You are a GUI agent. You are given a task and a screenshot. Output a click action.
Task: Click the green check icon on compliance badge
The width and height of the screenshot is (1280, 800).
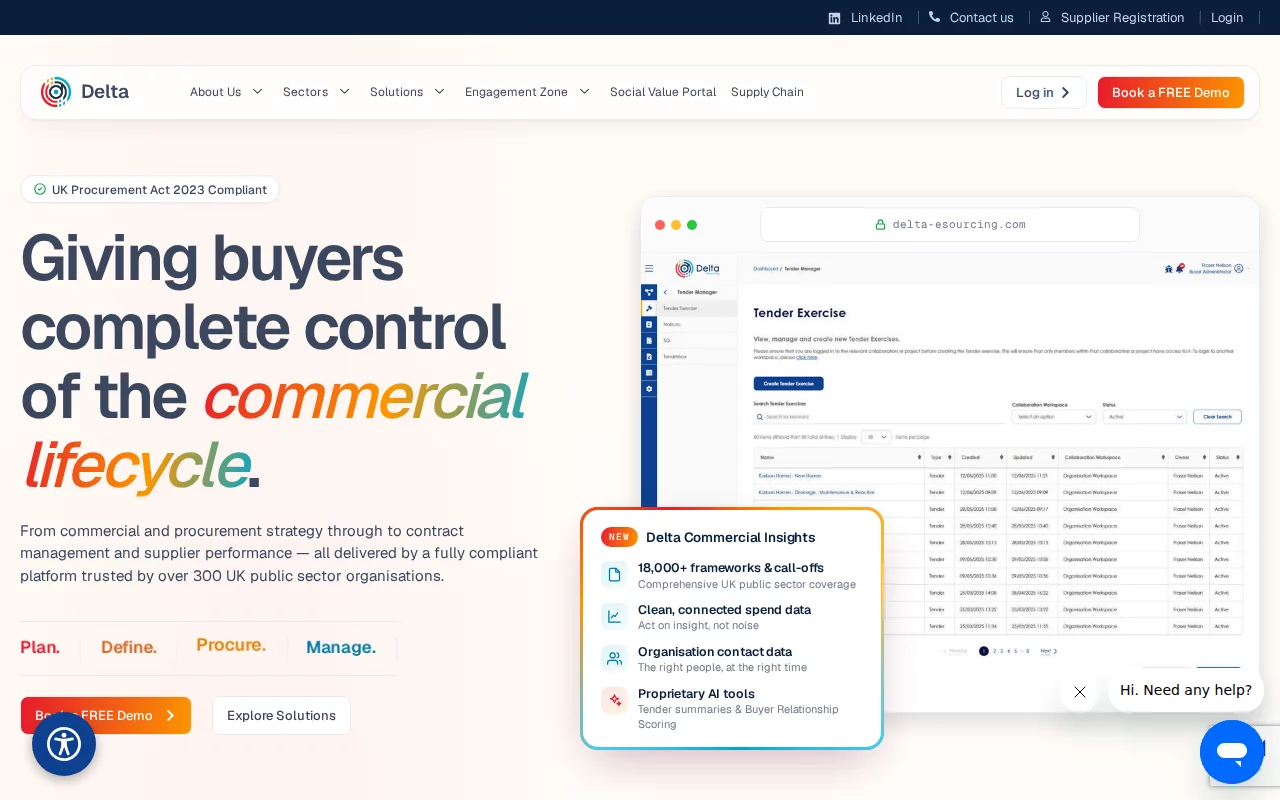[x=40, y=189]
